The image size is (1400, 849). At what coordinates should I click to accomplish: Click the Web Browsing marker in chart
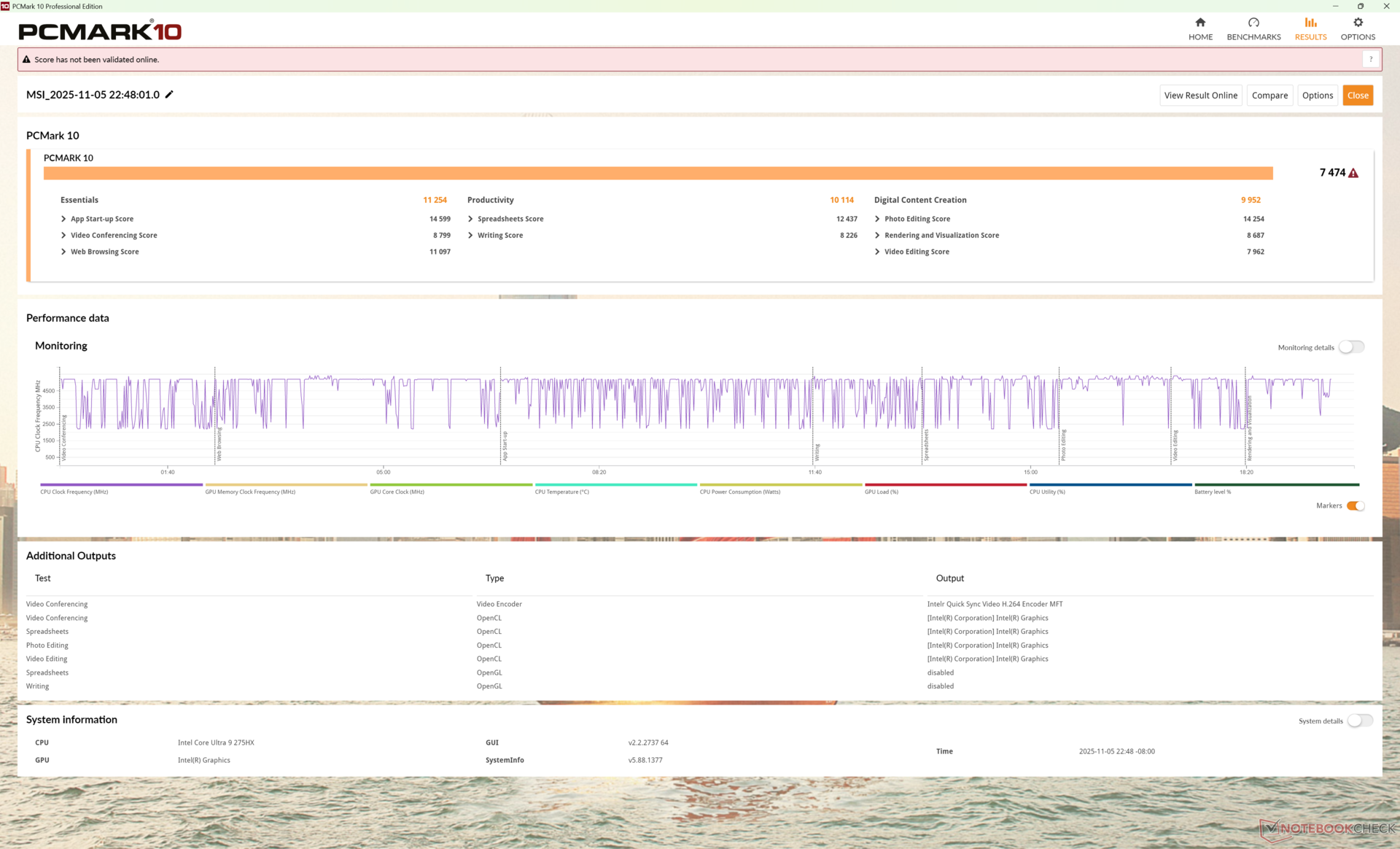[218, 445]
